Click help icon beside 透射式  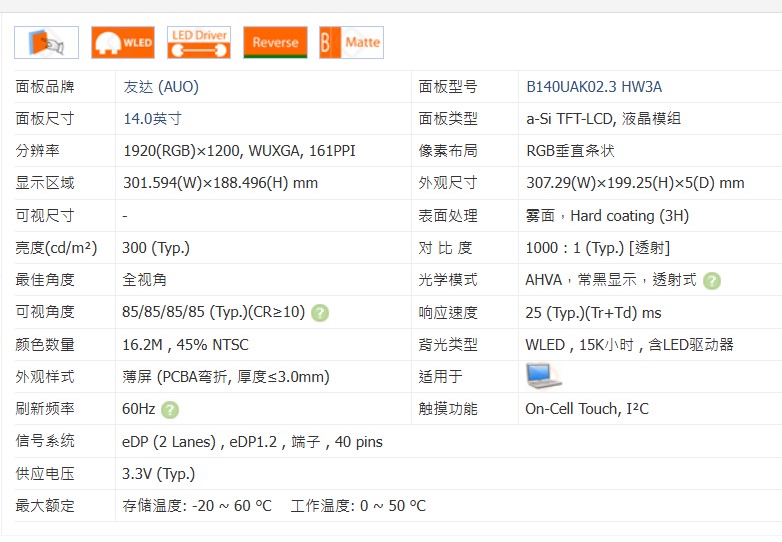click(x=712, y=281)
